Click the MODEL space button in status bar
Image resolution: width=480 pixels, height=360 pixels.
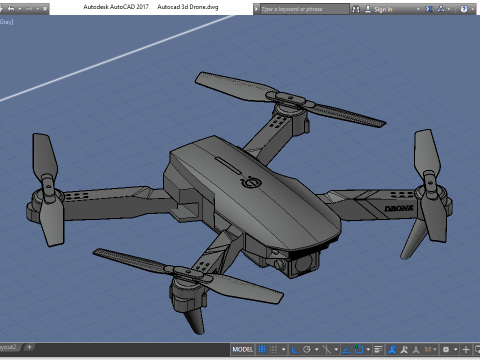[242, 349]
